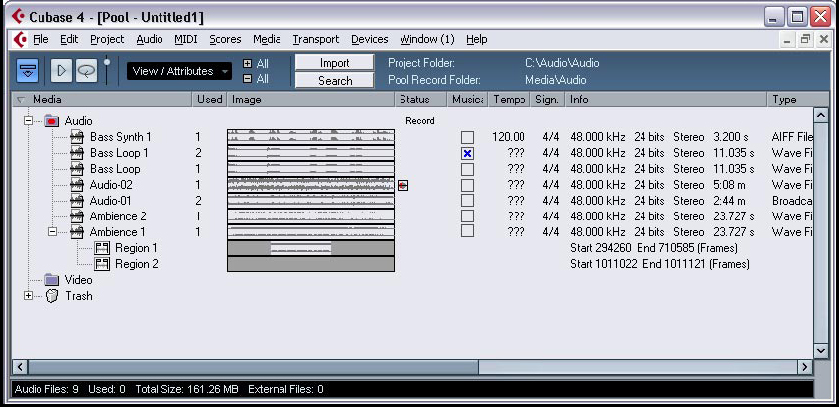The height and width of the screenshot is (407, 839).
Task: Restore the inner Pool window
Action: pyautogui.click(x=805, y=39)
